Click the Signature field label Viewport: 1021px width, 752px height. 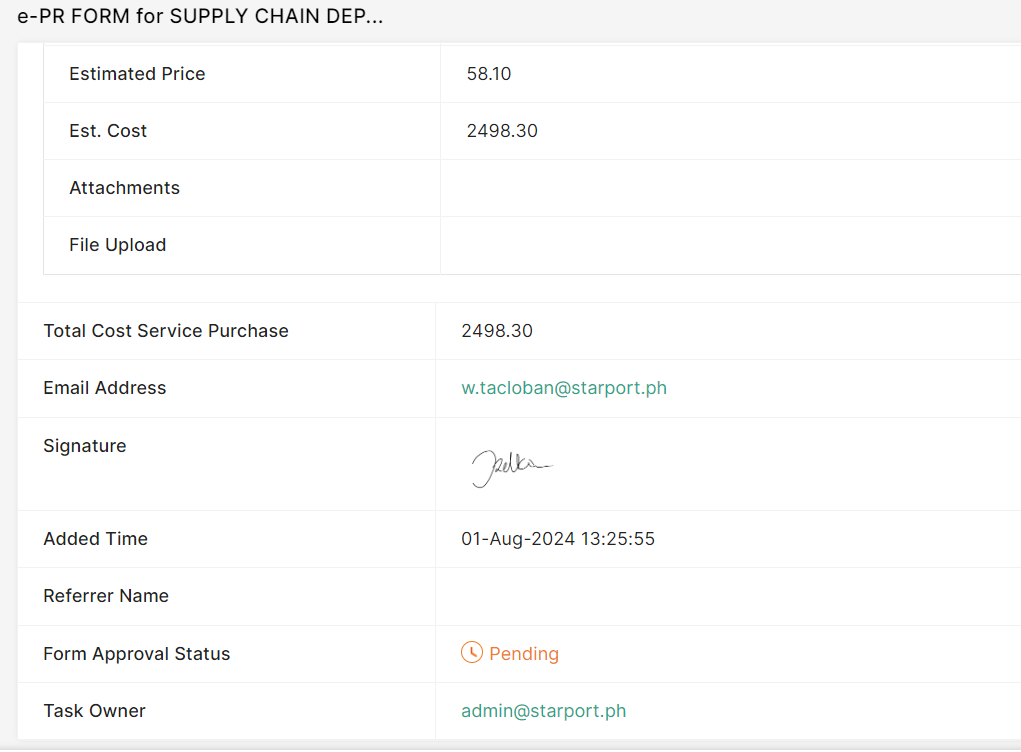(85, 446)
